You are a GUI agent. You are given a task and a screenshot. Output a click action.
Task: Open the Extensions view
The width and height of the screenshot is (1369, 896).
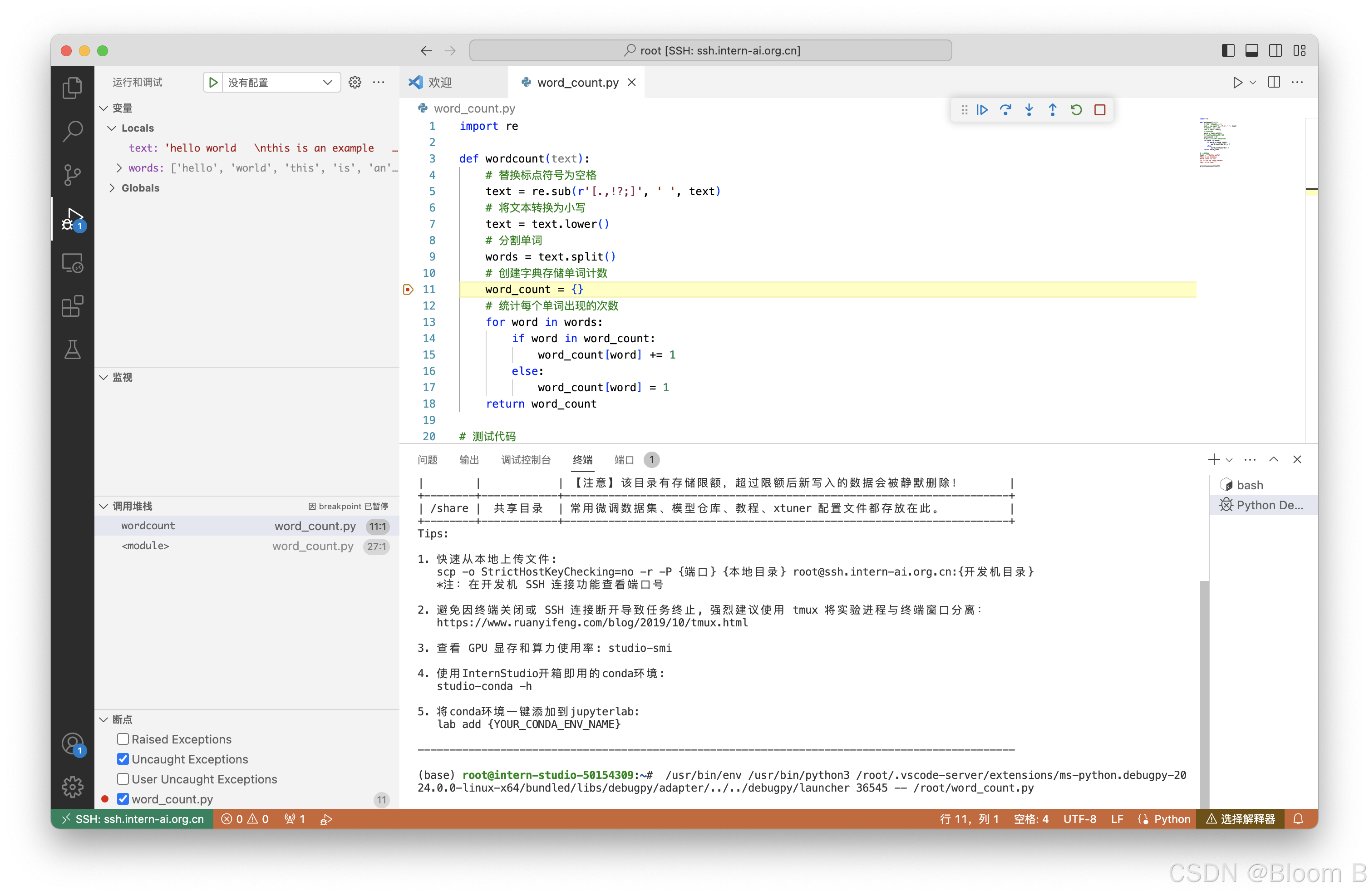[73, 306]
